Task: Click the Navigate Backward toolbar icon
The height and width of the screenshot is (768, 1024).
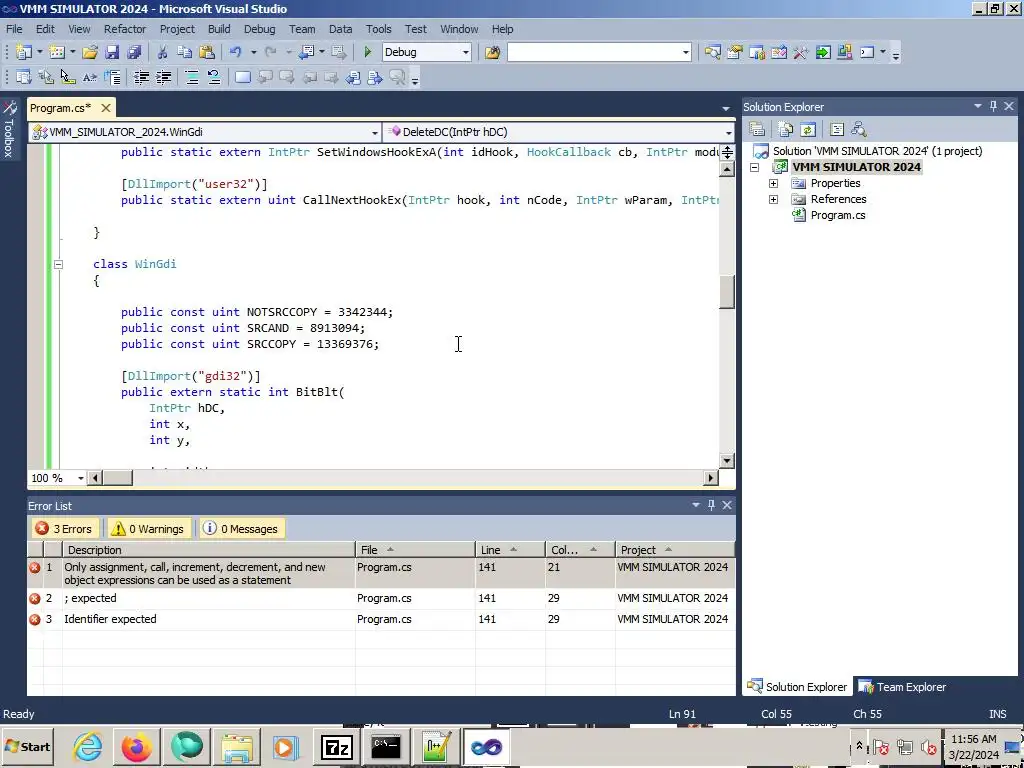Action: click(x=306, y=52)
